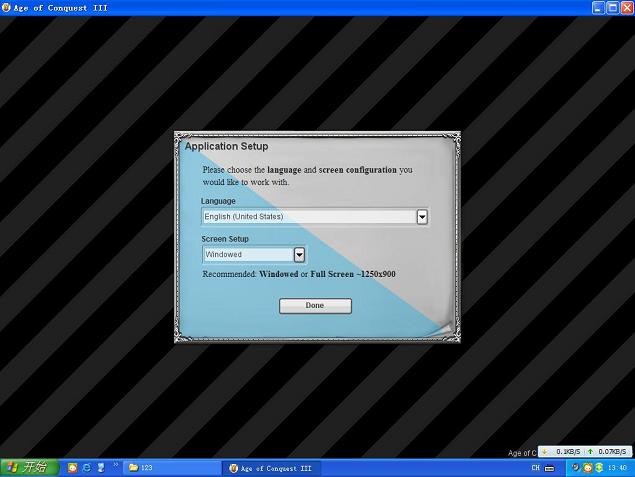Select Age of Conquest III taskbar button
635x477 pixels.
tap(271, 468)
